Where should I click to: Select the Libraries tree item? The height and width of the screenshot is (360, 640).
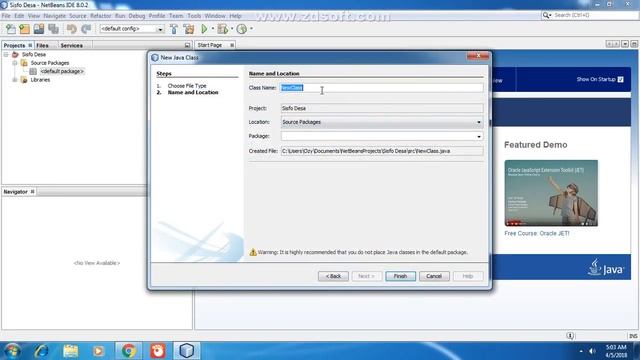click(40, 80)
